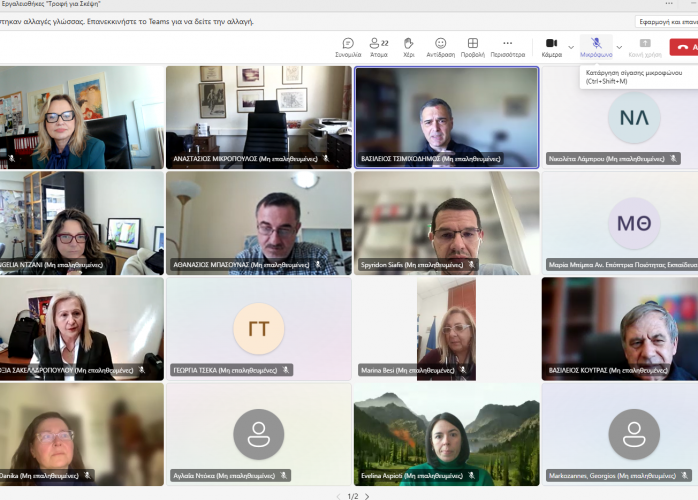Open the Συνομιλία chat panel

[x=347, y=47]
